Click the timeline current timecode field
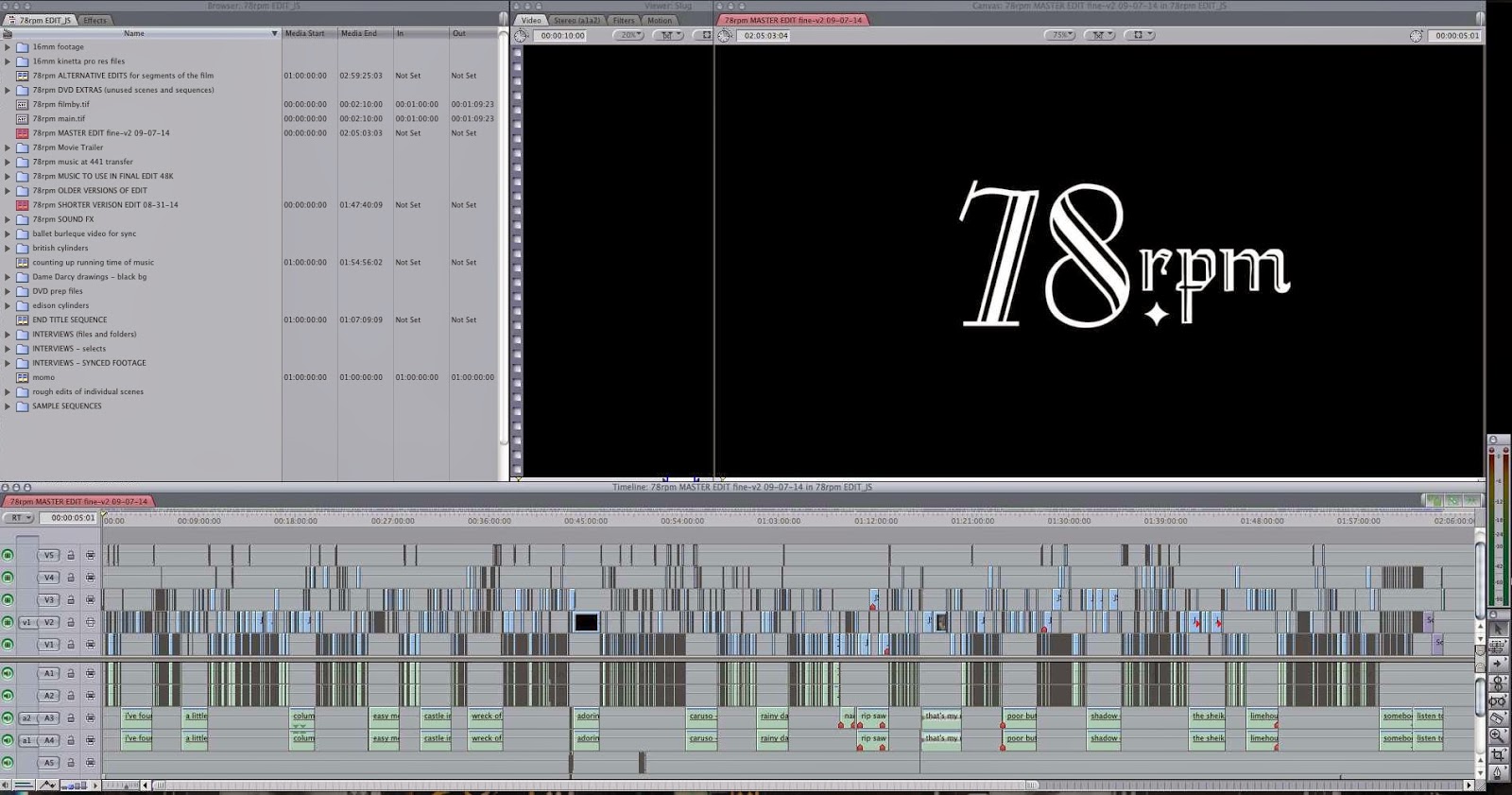 (x=73, y=518)
